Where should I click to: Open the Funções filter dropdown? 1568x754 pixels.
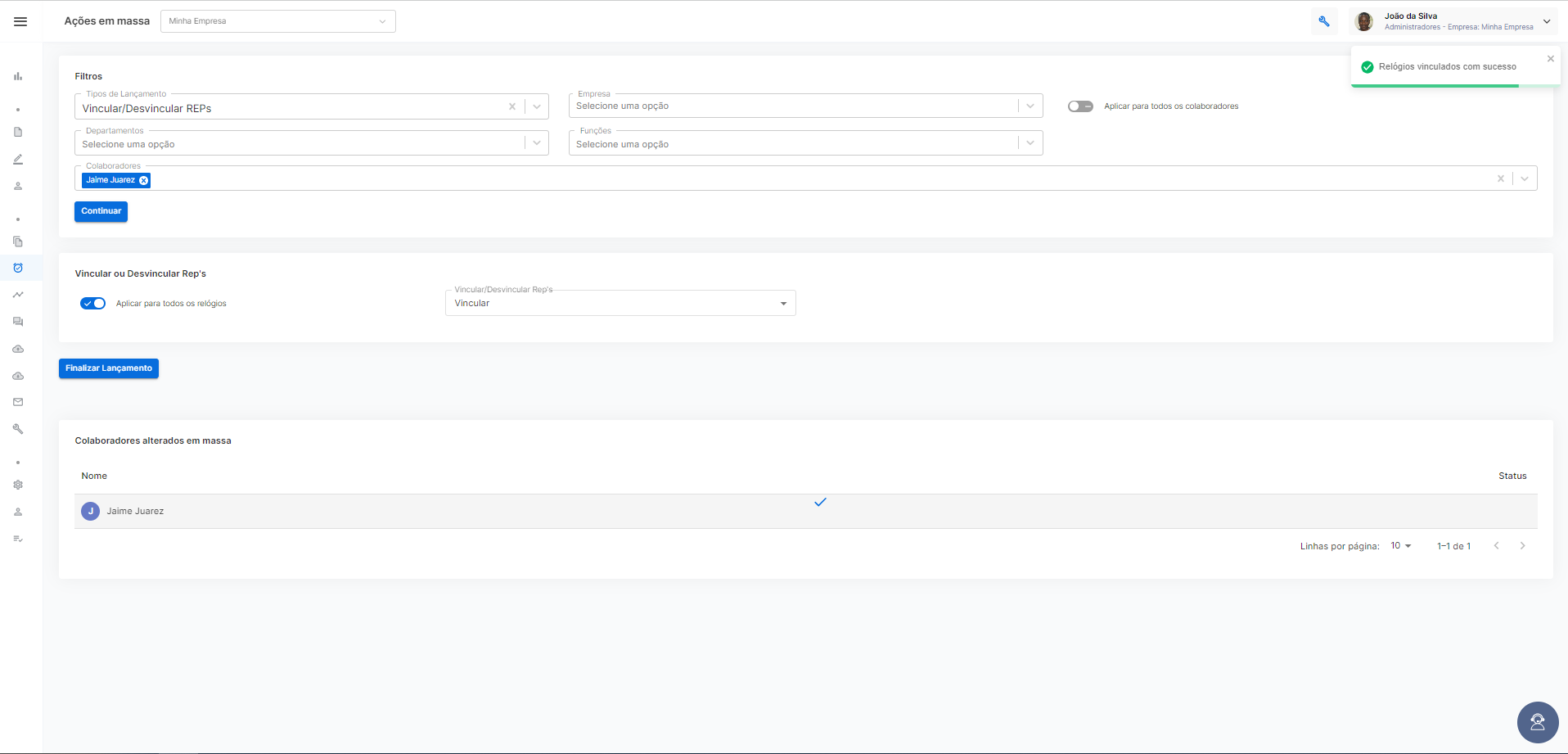click(805, 143)
